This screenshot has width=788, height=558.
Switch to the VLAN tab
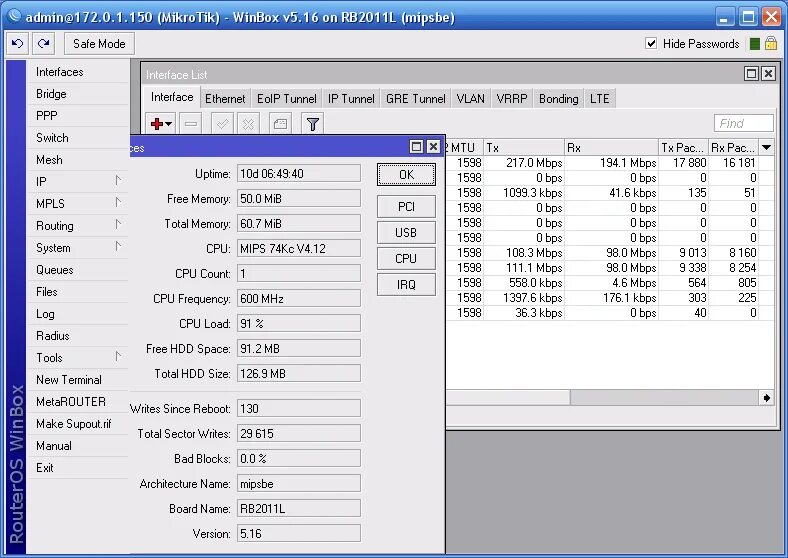click(471, 99)
